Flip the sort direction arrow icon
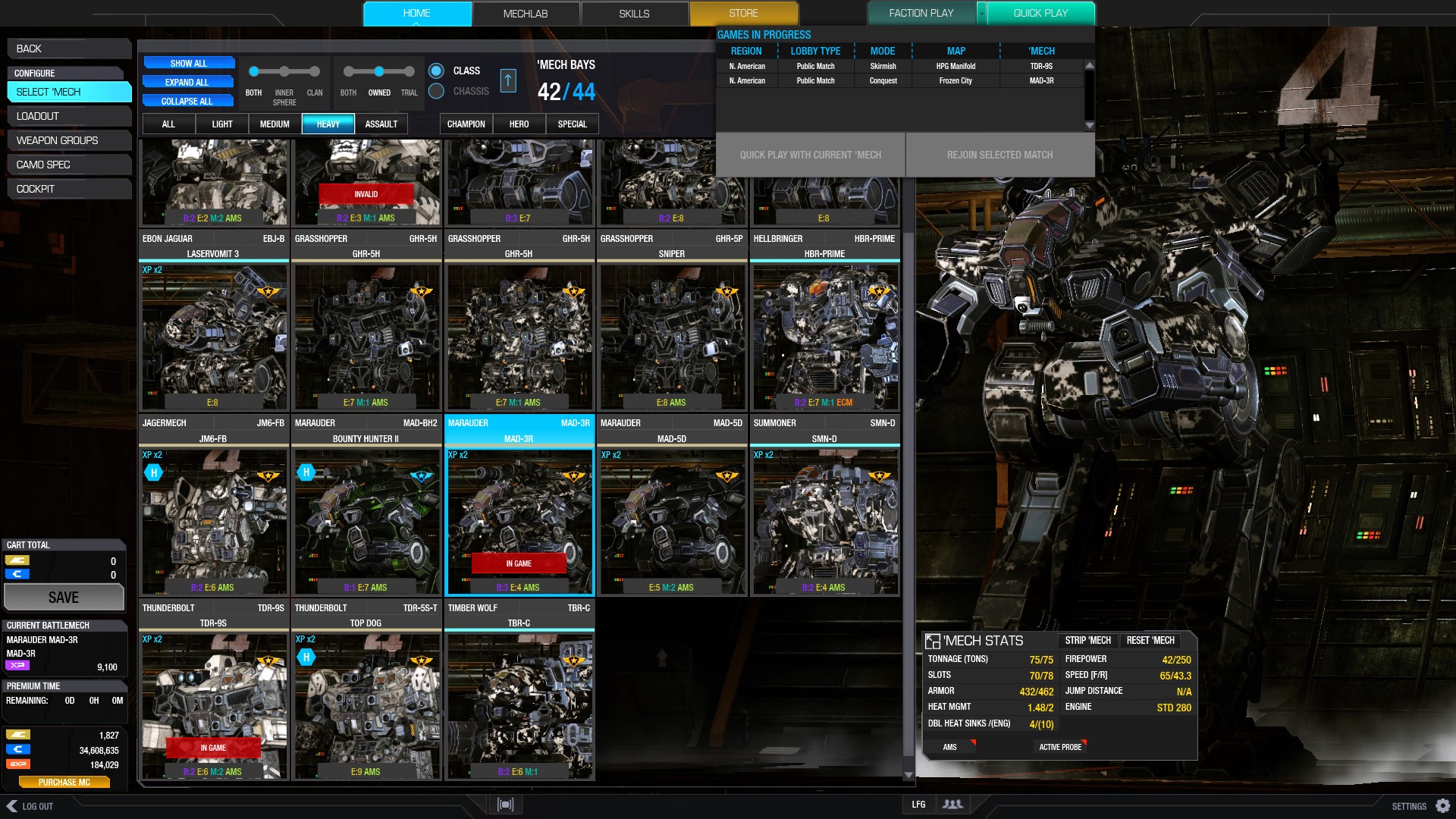 coord(508,80)
